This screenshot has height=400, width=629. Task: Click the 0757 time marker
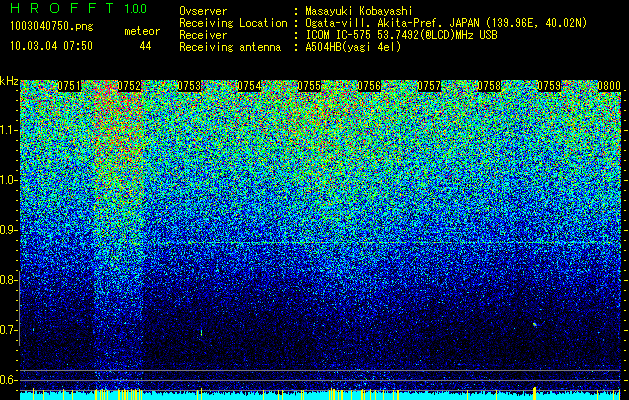click(429, 86)
